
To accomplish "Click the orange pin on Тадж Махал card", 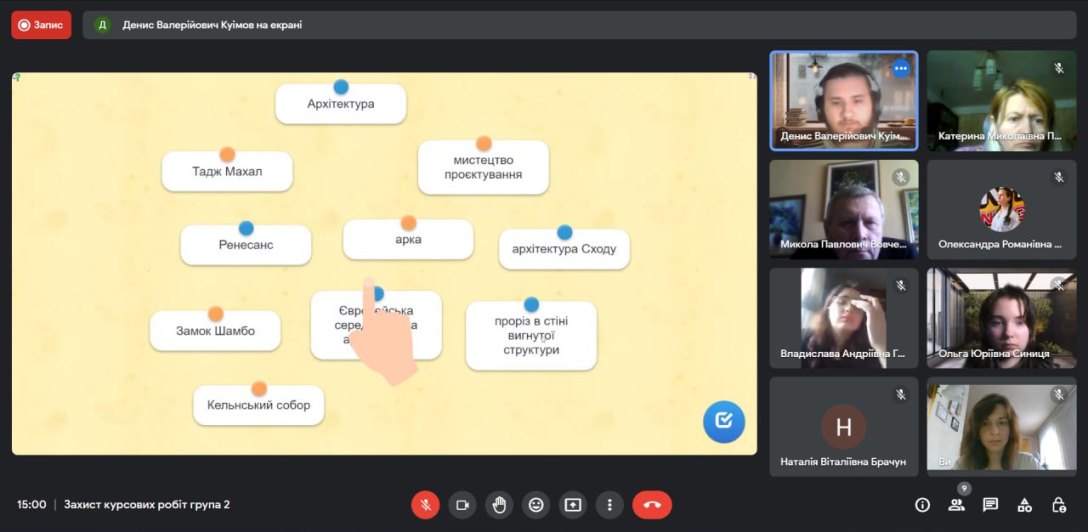I will pyautogui.click(x=227, y=154).
